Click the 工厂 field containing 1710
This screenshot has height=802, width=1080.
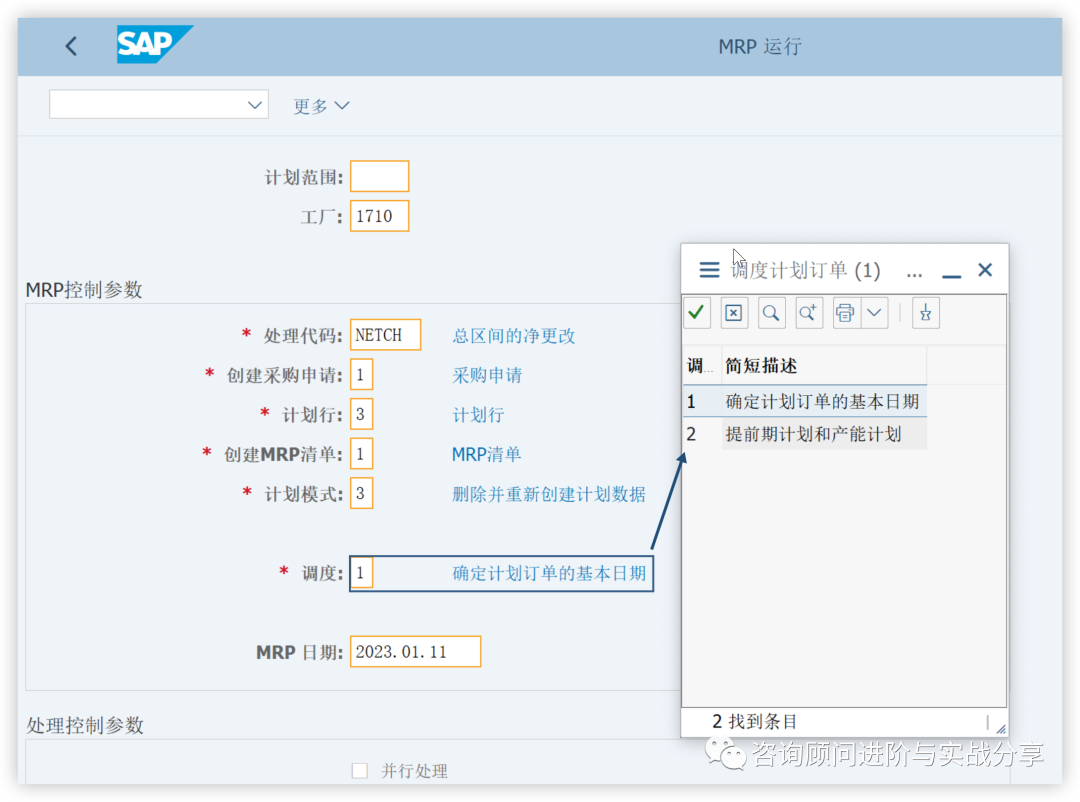(x=380, y=216)
